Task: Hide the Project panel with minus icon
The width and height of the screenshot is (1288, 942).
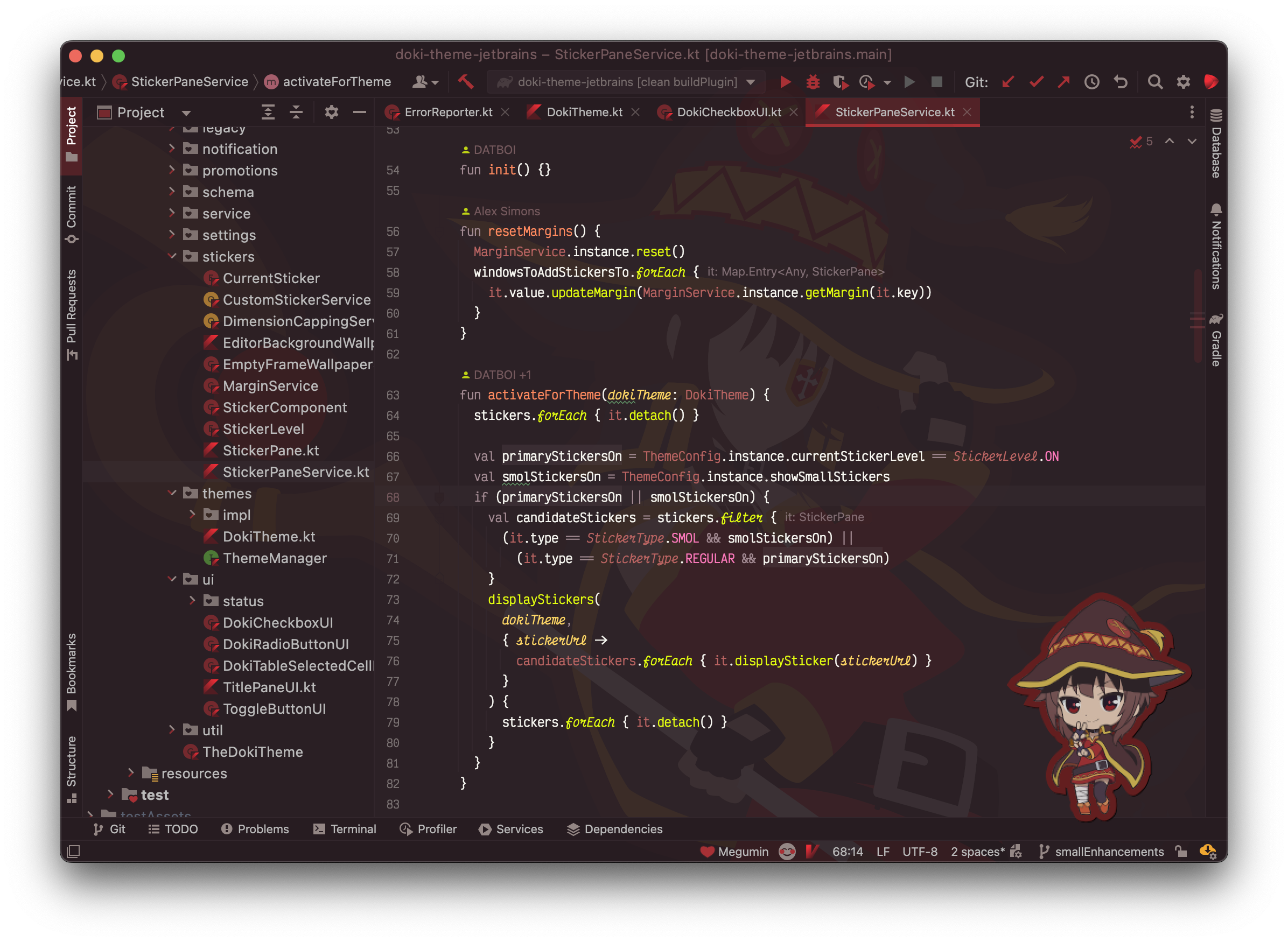Action: [x=359, y=112]
